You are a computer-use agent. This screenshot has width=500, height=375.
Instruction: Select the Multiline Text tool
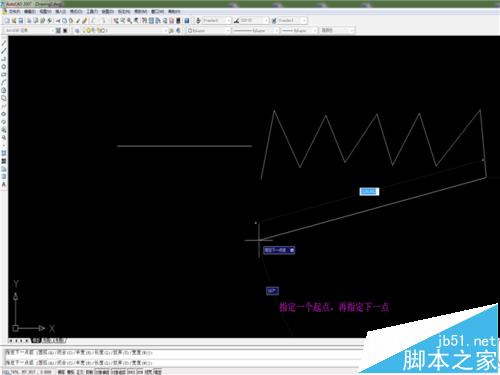[4, 184]
